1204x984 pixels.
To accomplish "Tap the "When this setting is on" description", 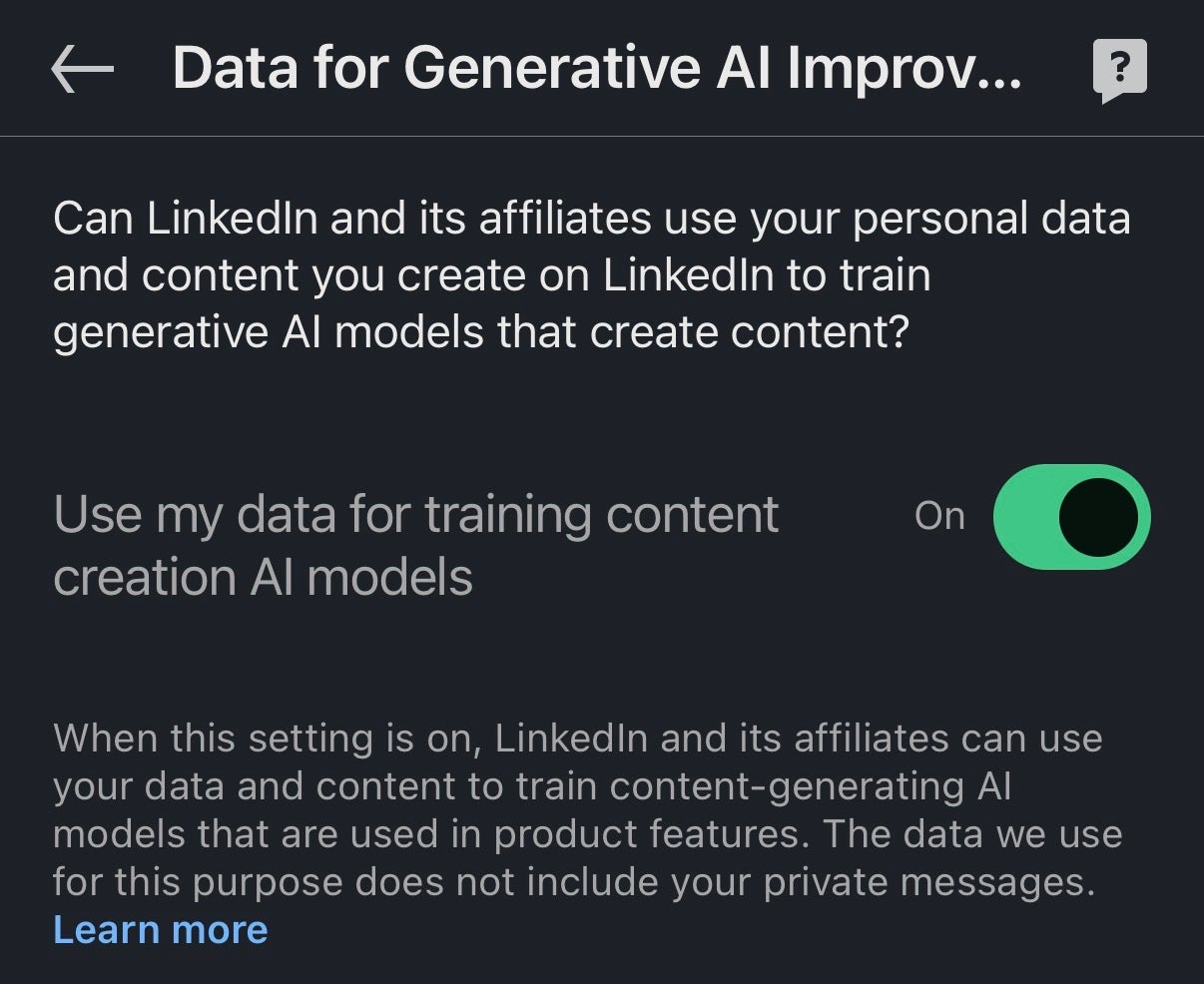I will tap(577, 738).
